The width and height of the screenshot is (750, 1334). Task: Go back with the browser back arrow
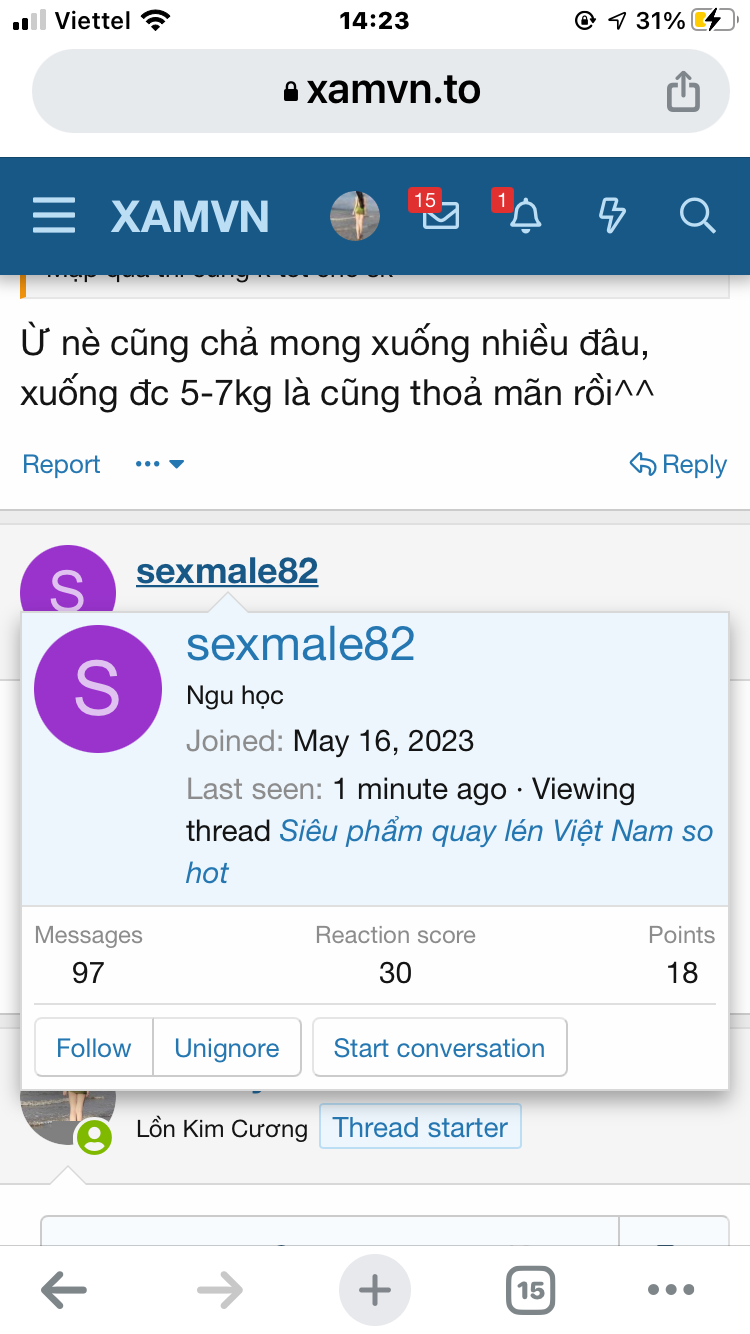(64, 1290)
